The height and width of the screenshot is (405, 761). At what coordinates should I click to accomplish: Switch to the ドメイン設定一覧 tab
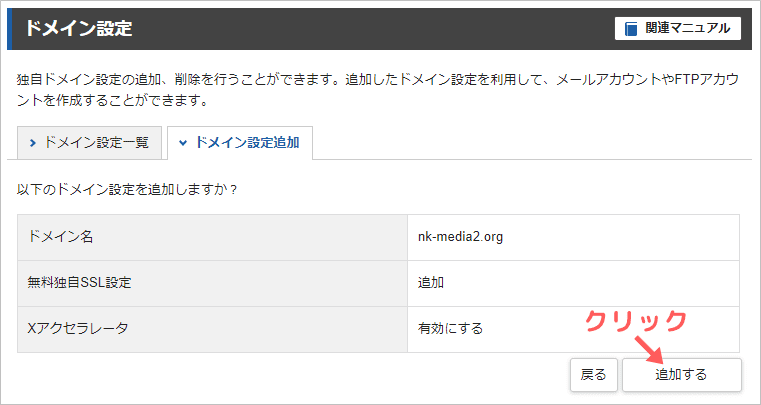click(x=89, y=143)
